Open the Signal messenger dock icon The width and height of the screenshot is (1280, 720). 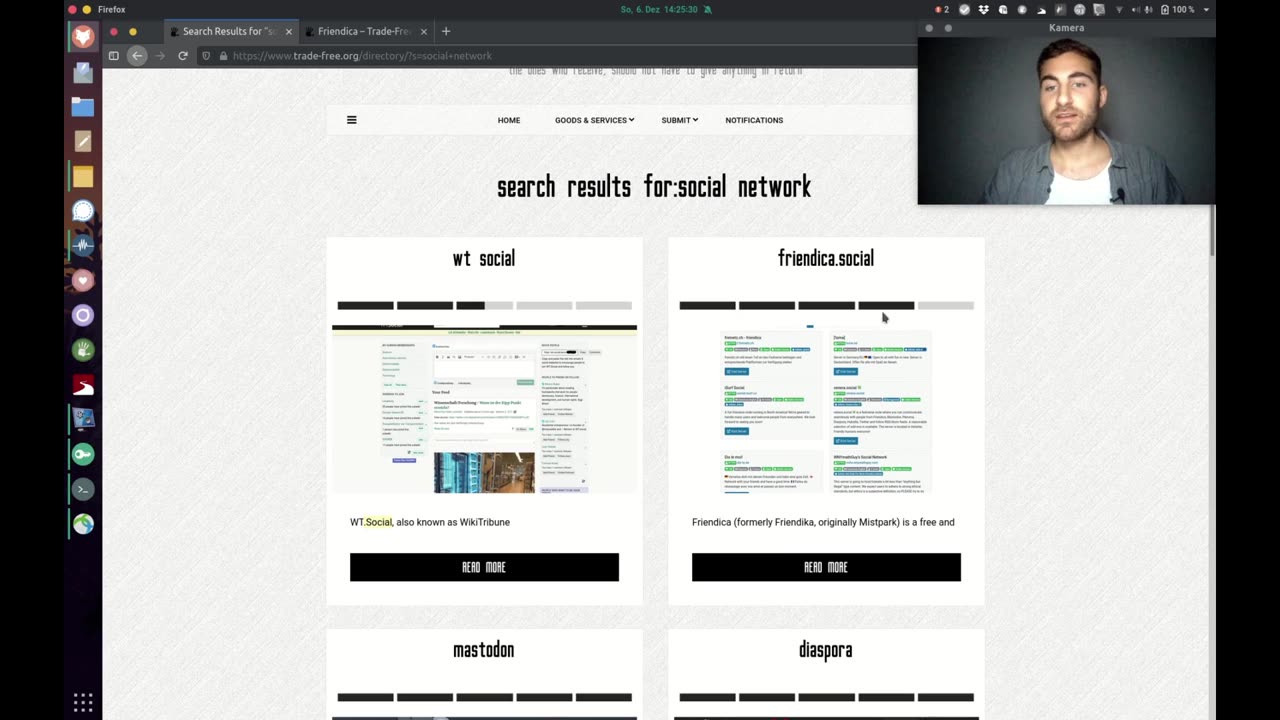point(83,211)
